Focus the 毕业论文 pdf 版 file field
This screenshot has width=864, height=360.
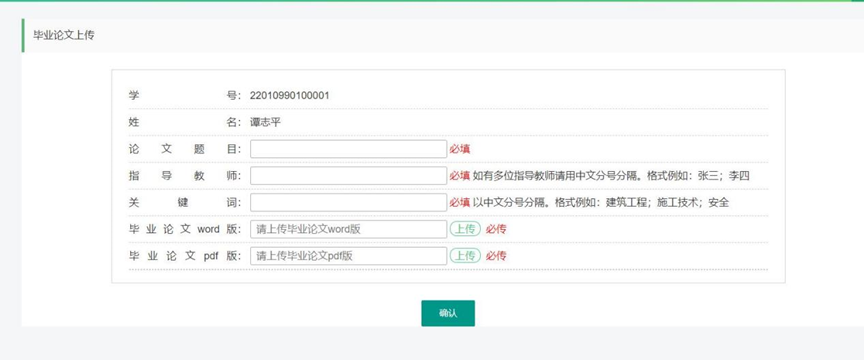click(x=348, y=256)
